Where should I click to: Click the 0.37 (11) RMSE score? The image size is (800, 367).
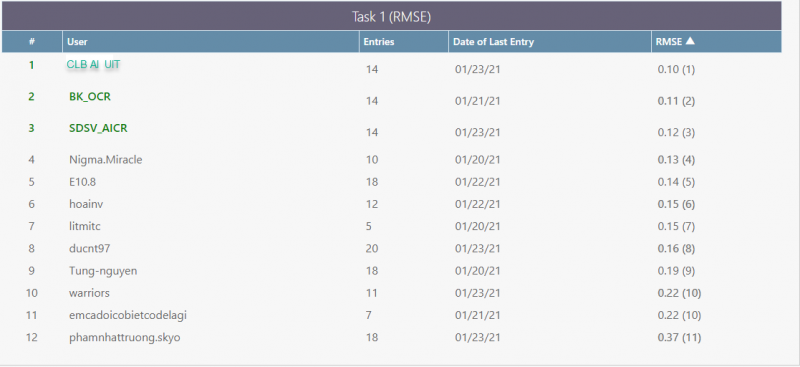tap(679, 337)
